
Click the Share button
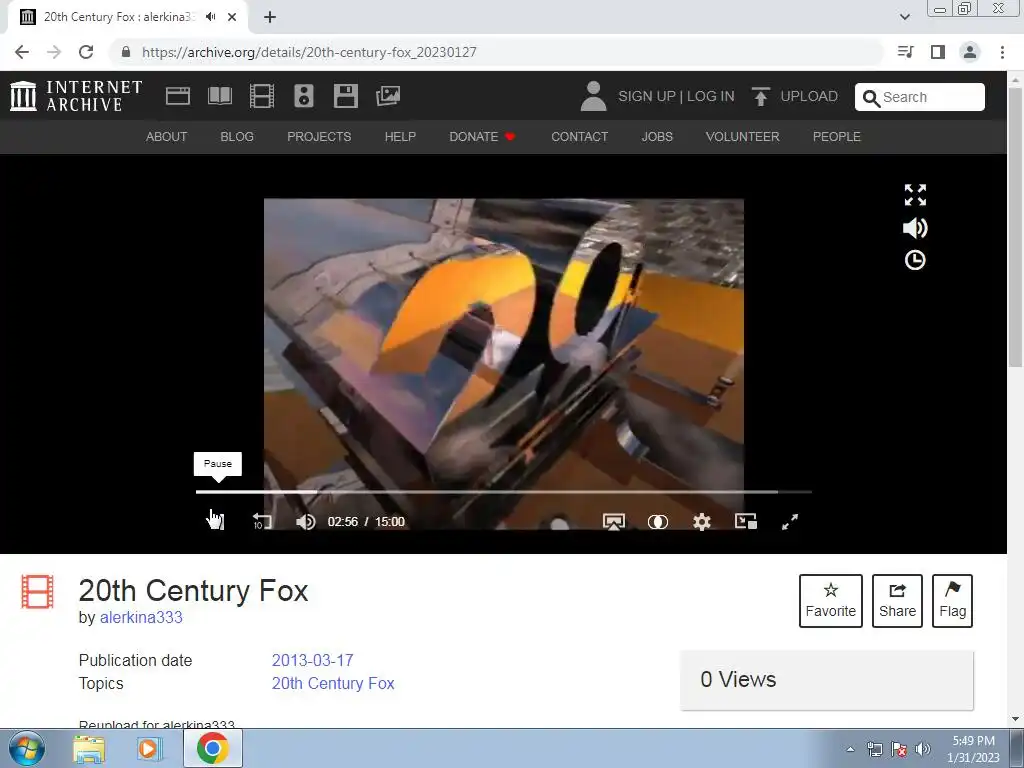pos(897,601)
